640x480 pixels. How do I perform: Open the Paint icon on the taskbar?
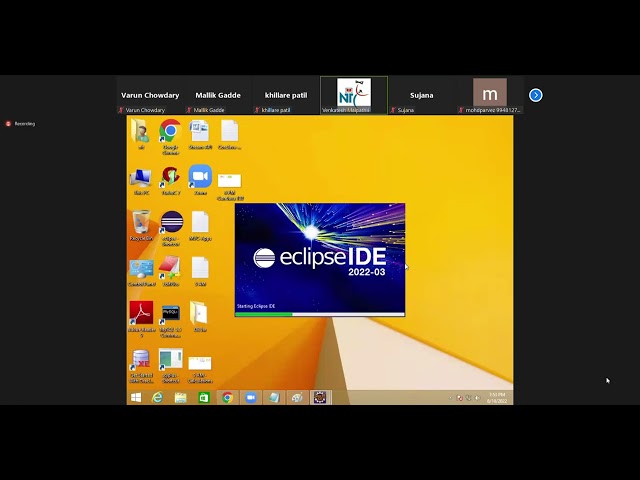pos(297,397)
